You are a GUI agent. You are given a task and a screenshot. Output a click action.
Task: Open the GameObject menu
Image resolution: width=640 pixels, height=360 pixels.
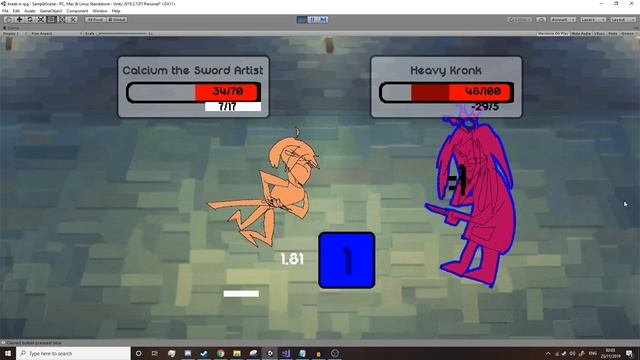click(x=51, y=11)
